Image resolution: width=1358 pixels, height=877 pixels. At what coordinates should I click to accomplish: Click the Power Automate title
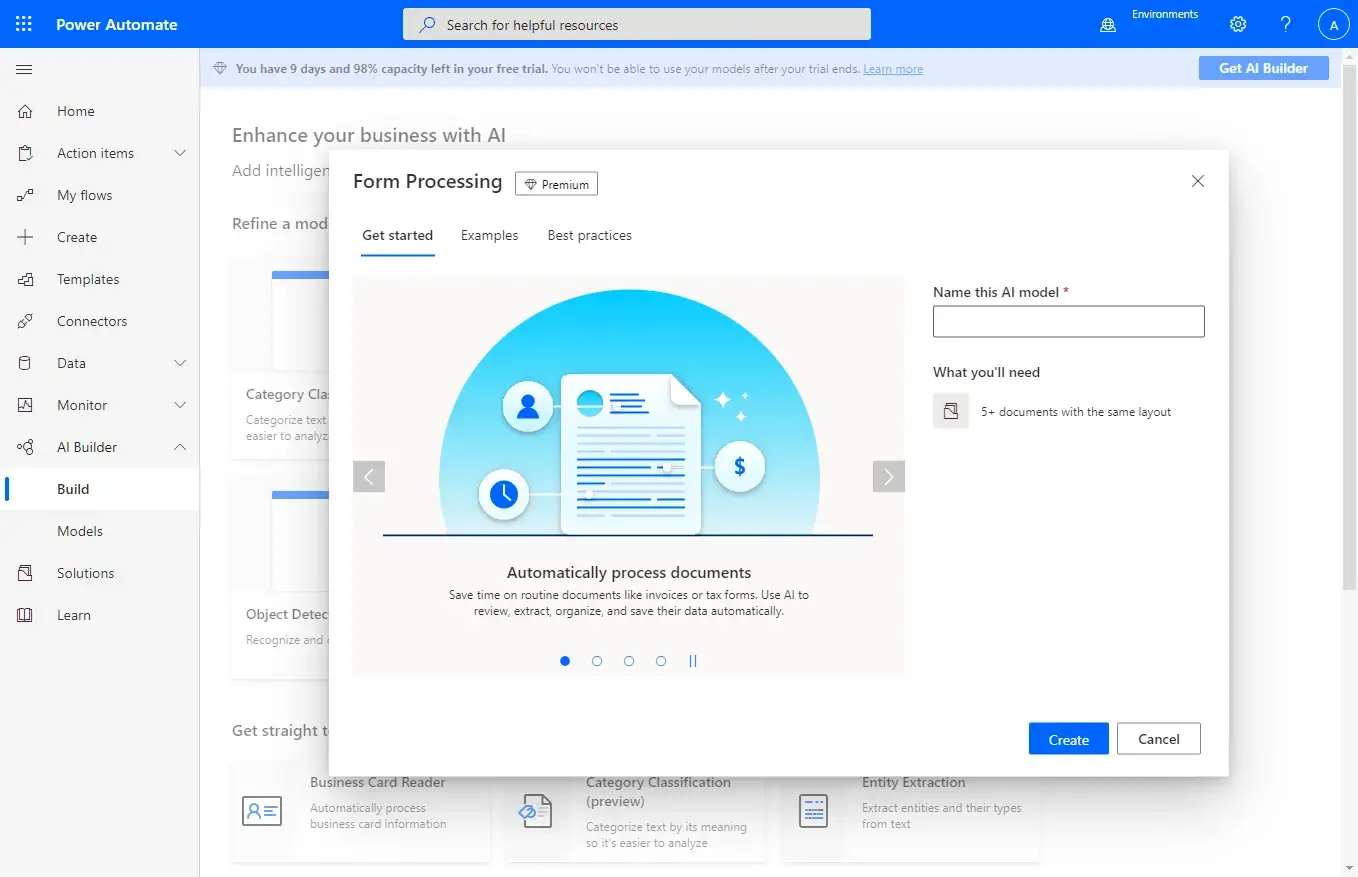117,24
